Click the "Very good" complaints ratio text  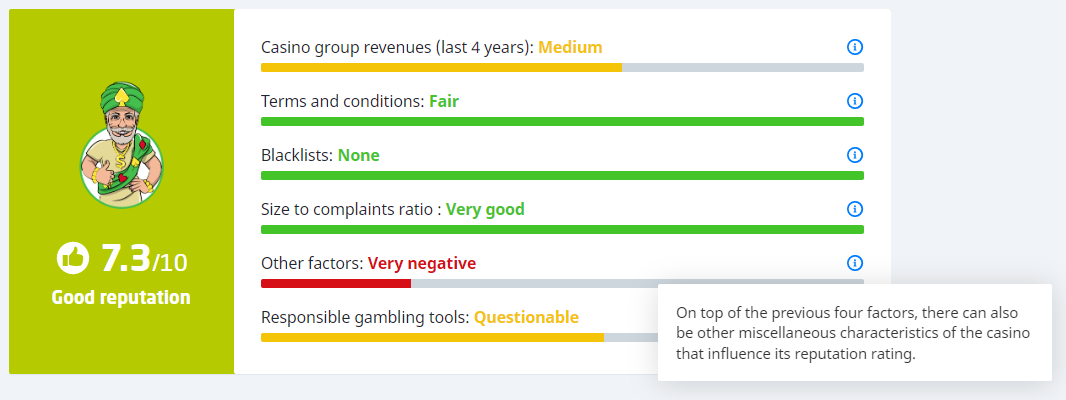[485, 209]
